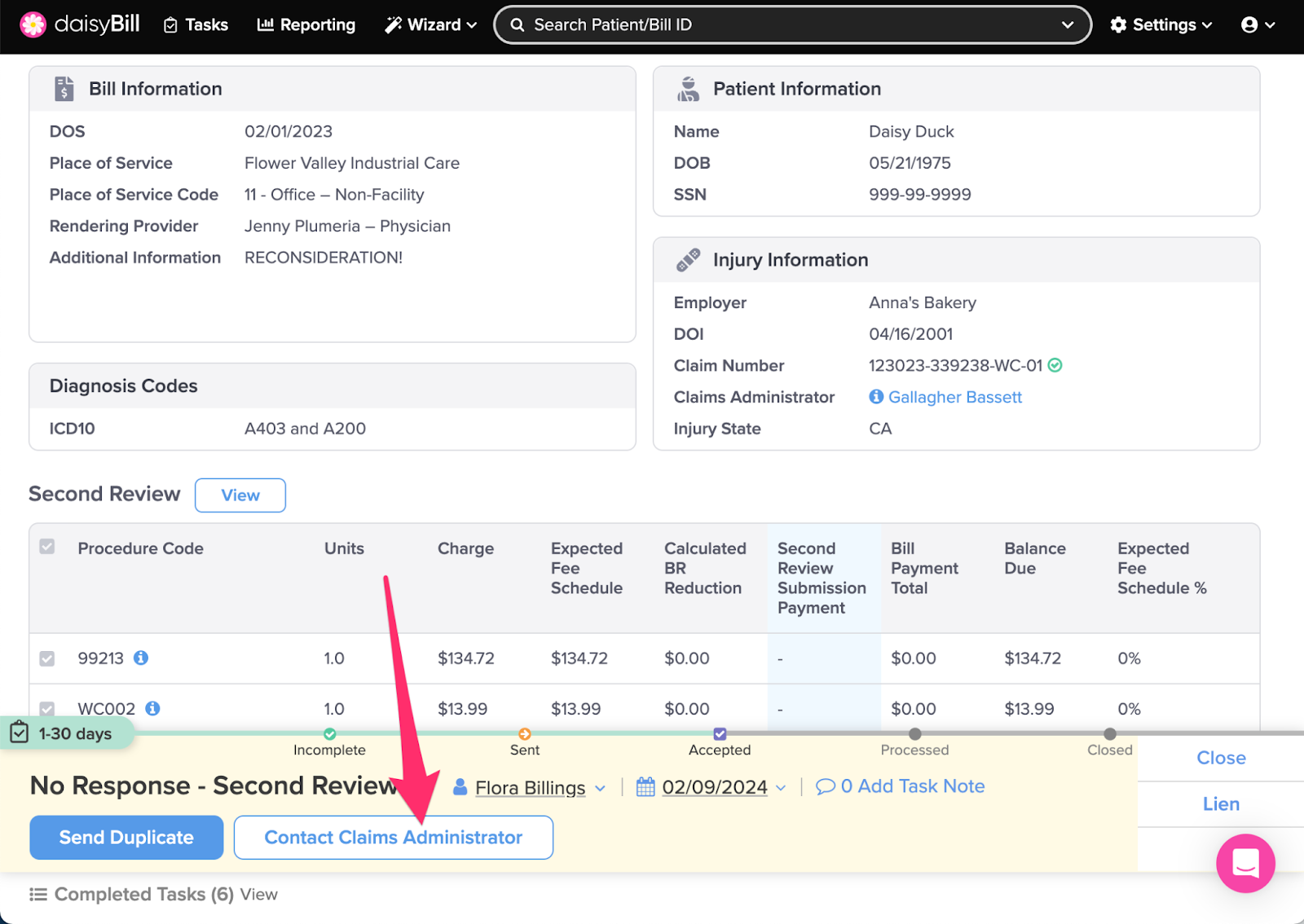This screenshot has height=924, width=1304.
Task: Click the daisyBill flower logo
Action: coord(33,24)
